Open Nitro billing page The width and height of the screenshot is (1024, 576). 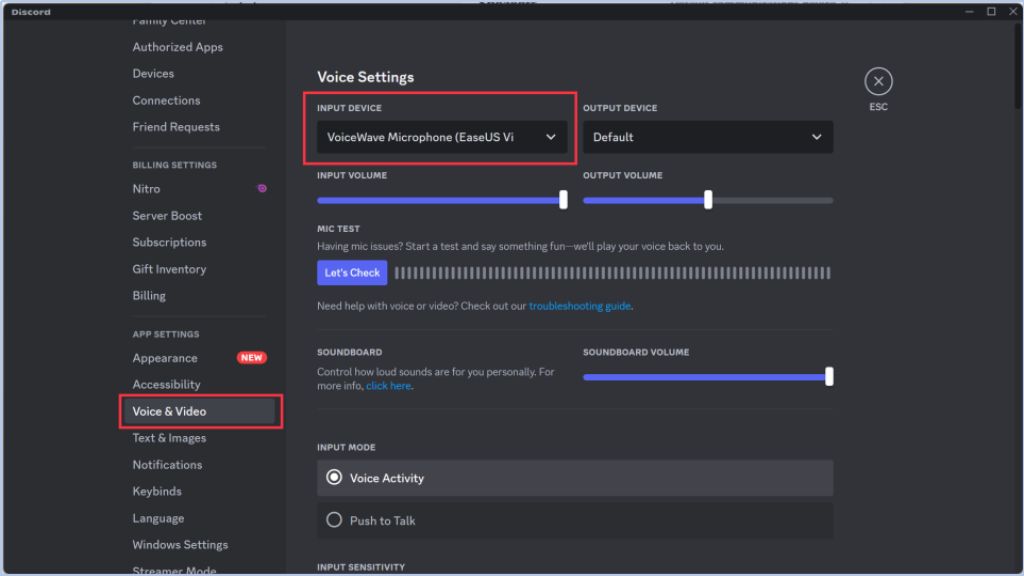pos(146,189)
